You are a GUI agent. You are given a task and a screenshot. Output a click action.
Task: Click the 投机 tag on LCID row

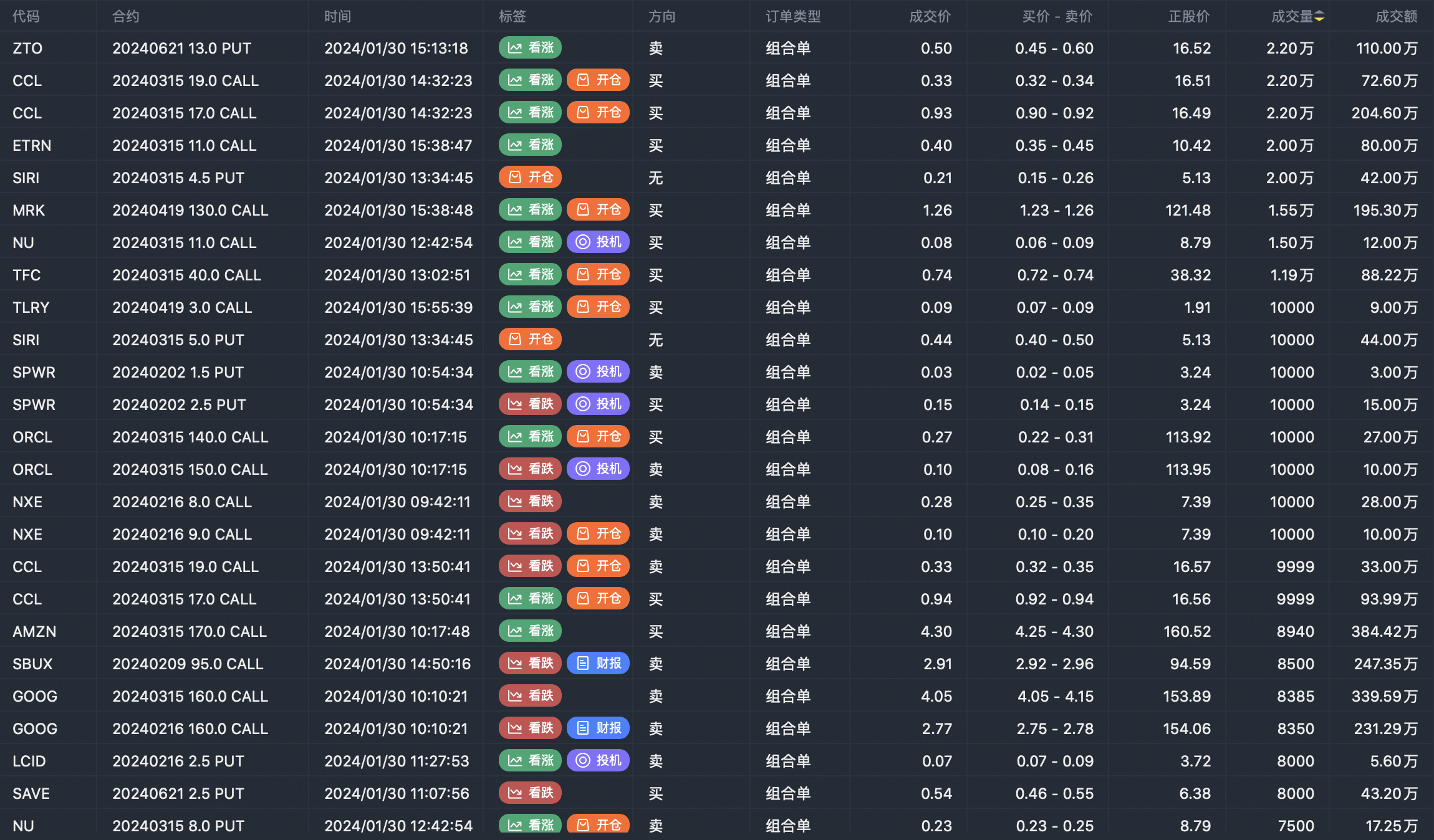(598, 761)
